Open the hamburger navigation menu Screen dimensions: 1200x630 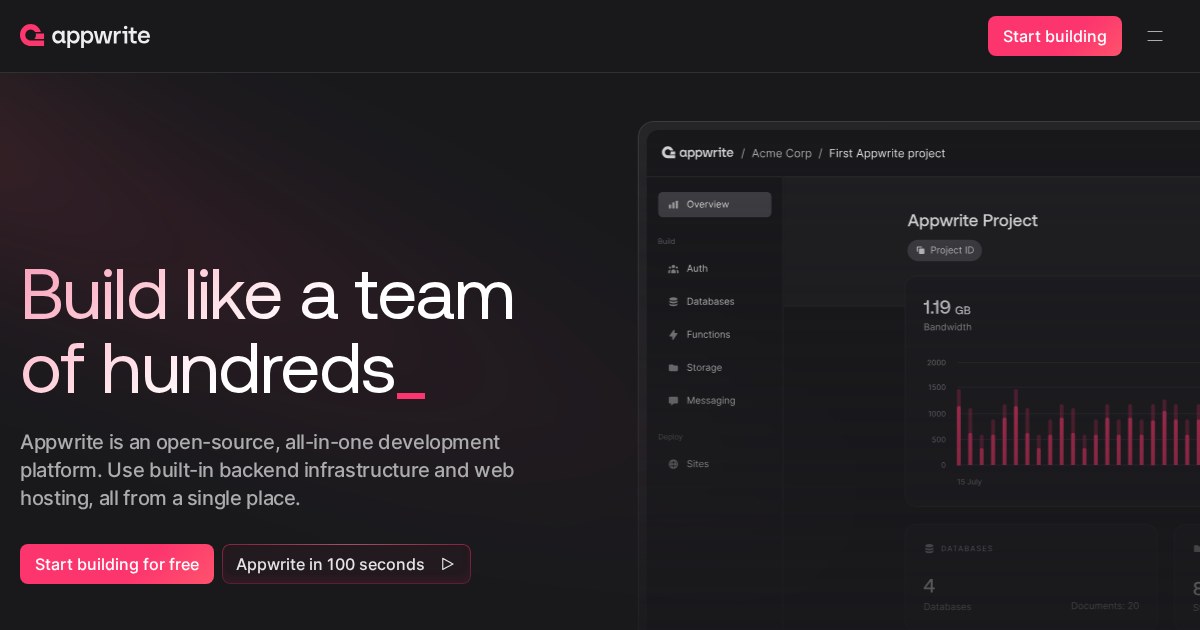coord(1155,36)
